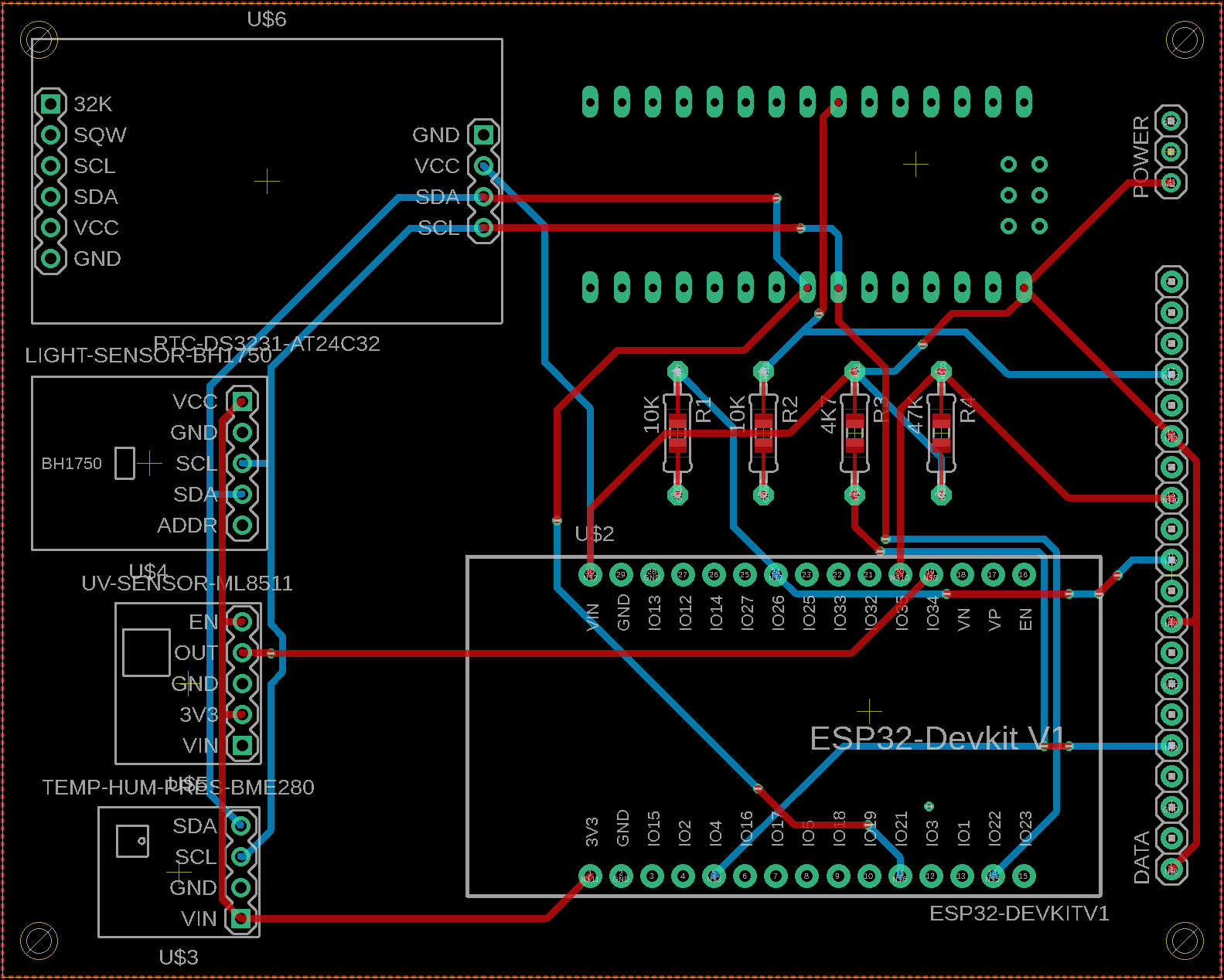Select the square GND pad on RTC's right header
Screen dimensions: 1224x980
tap(483, 134)
